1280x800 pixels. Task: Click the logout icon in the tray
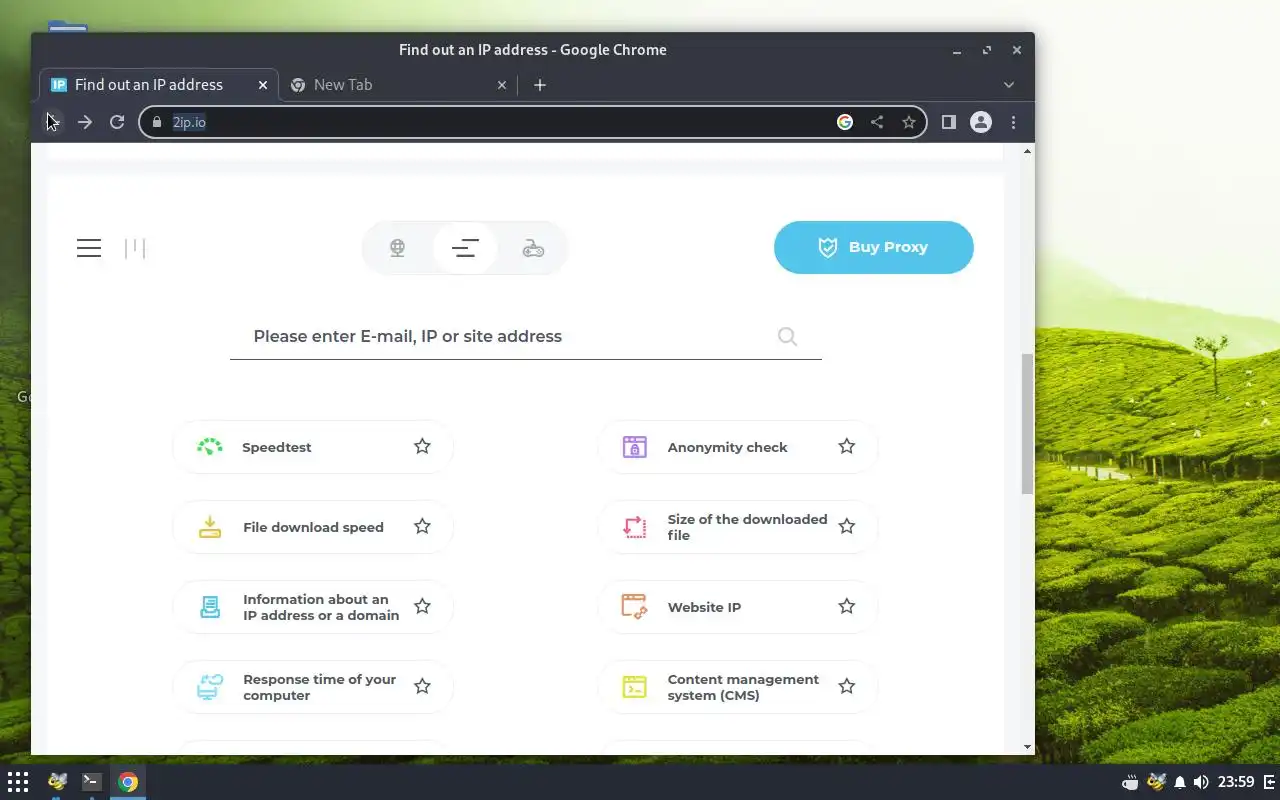pyautogui.click(x=1269, y=782)
